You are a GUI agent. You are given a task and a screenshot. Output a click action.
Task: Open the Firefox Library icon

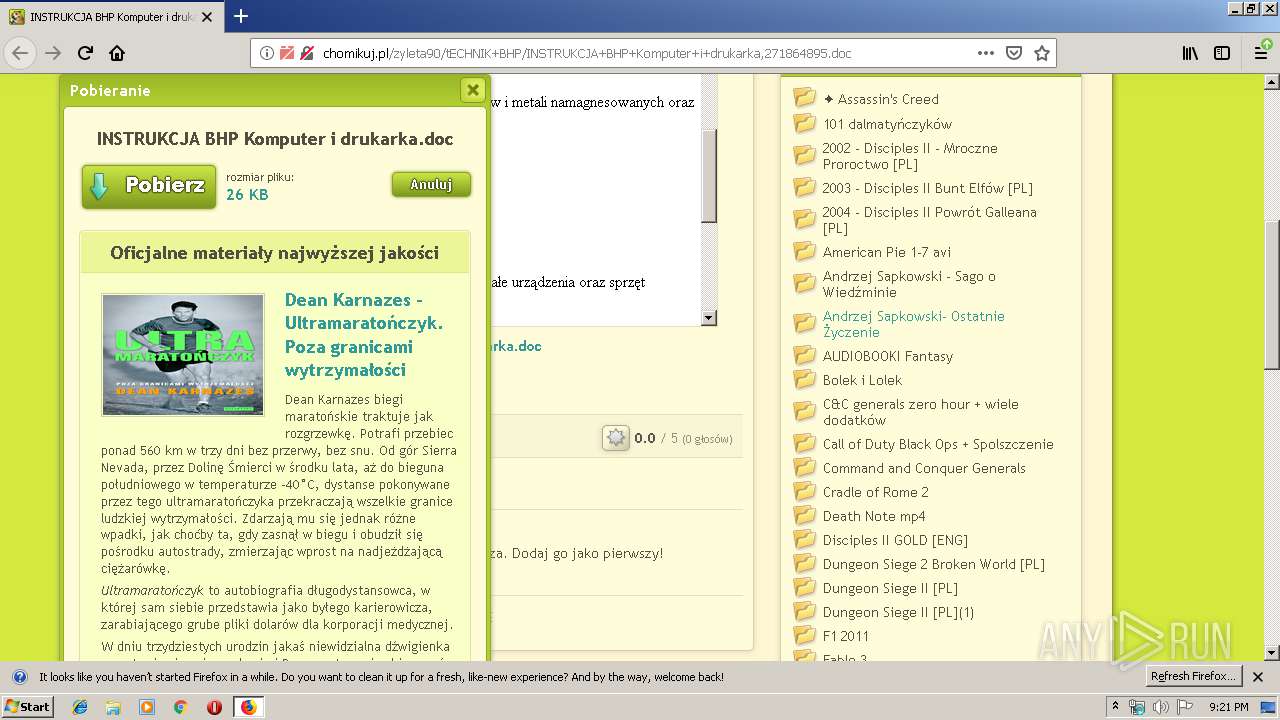coord(1190,53)
